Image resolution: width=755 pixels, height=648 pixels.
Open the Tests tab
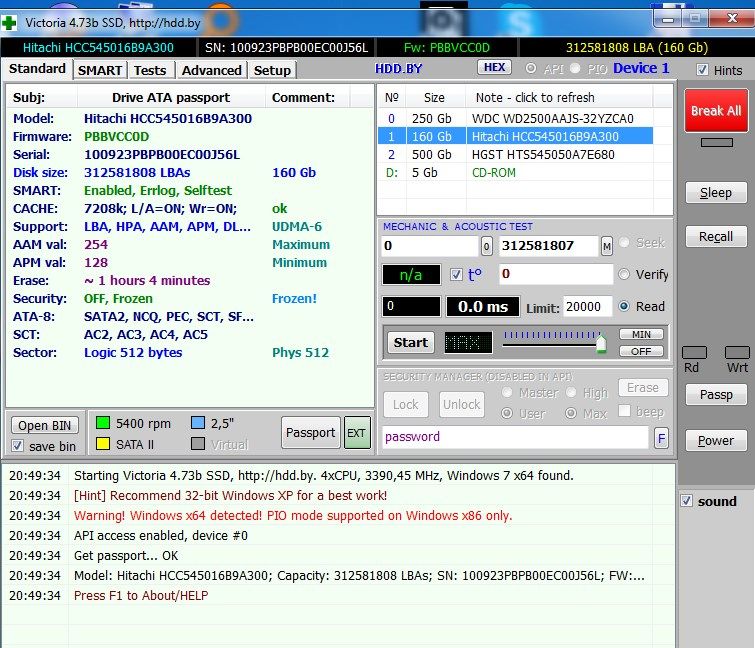(150, 70)
